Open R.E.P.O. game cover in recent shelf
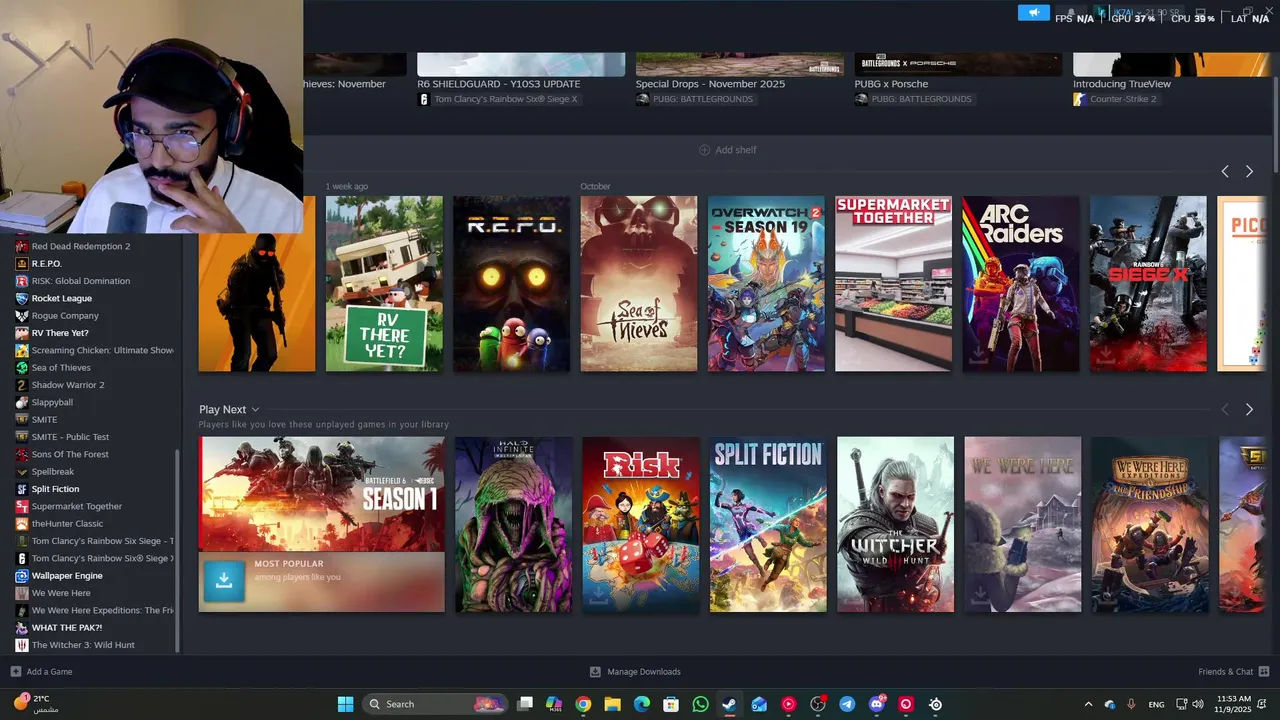The image size is (1280, 720). [512, 284]
